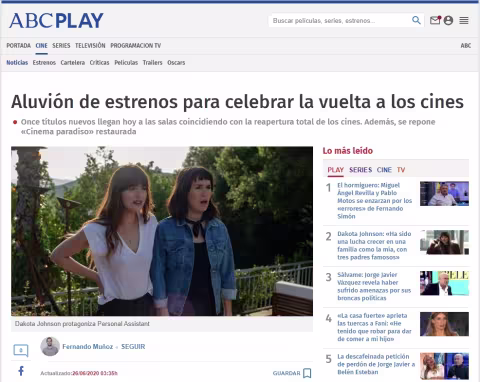Click Fernando Muñoz author avatar

click(x=50, y=346)
